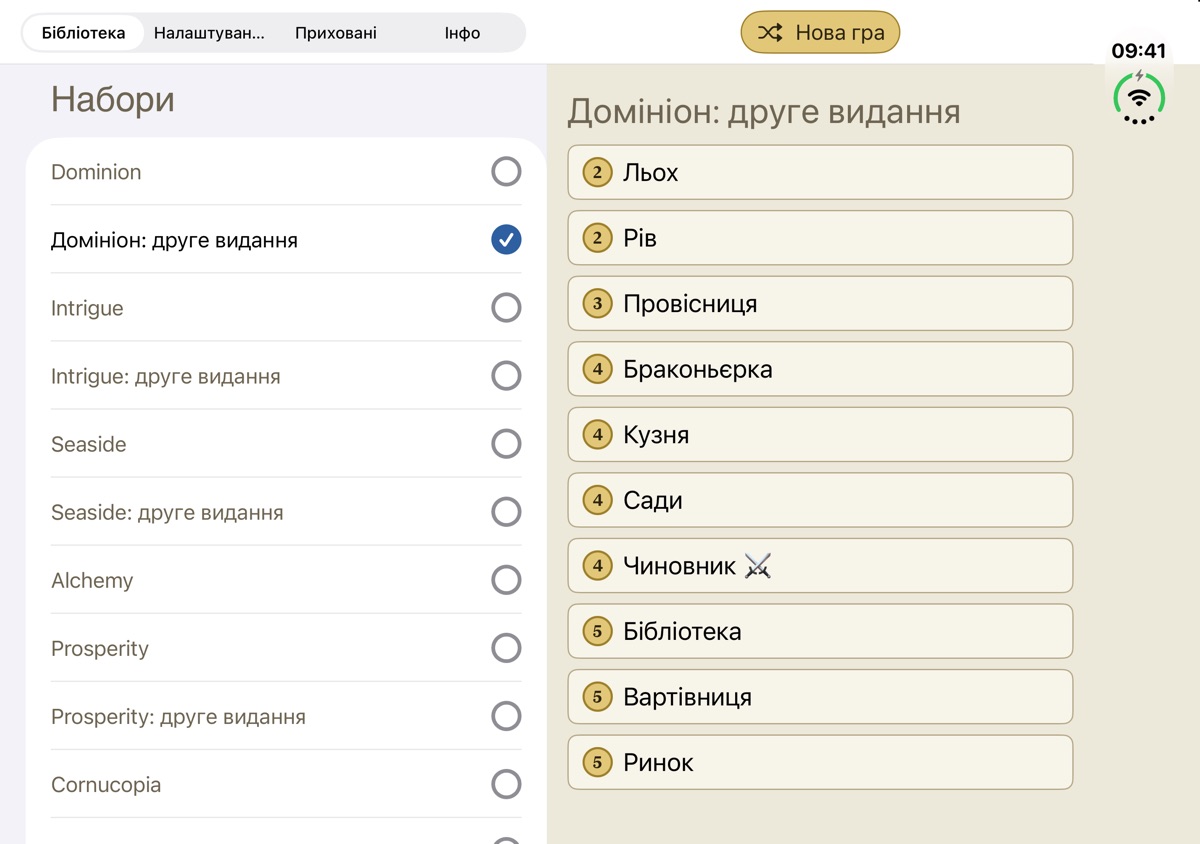This screenshot has height=844, width=1200.
Task: Click the shuffle icon in Нова гра button
Action: click(x=770, y=33)
